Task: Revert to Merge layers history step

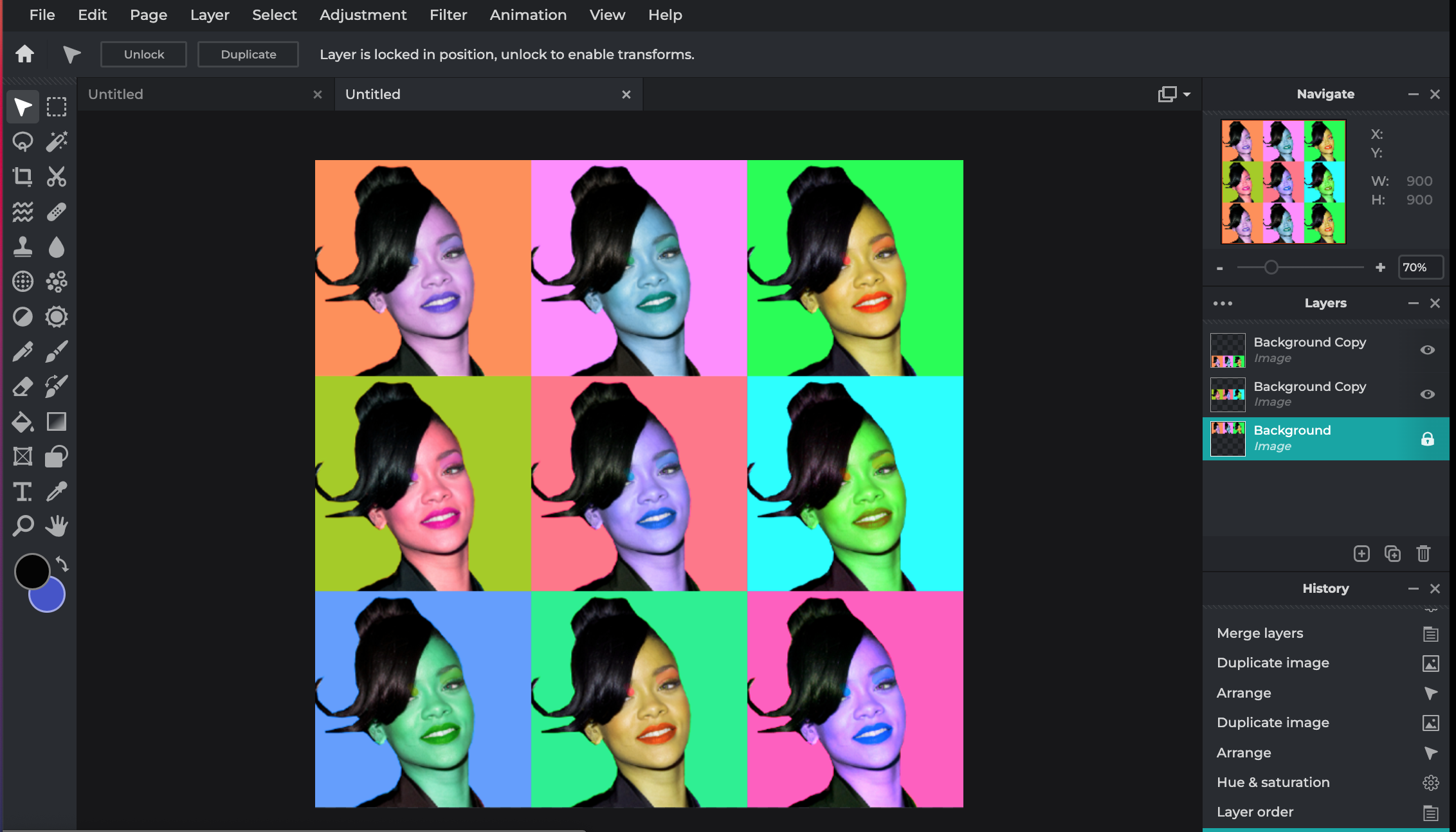Action: click(1326, 633)
